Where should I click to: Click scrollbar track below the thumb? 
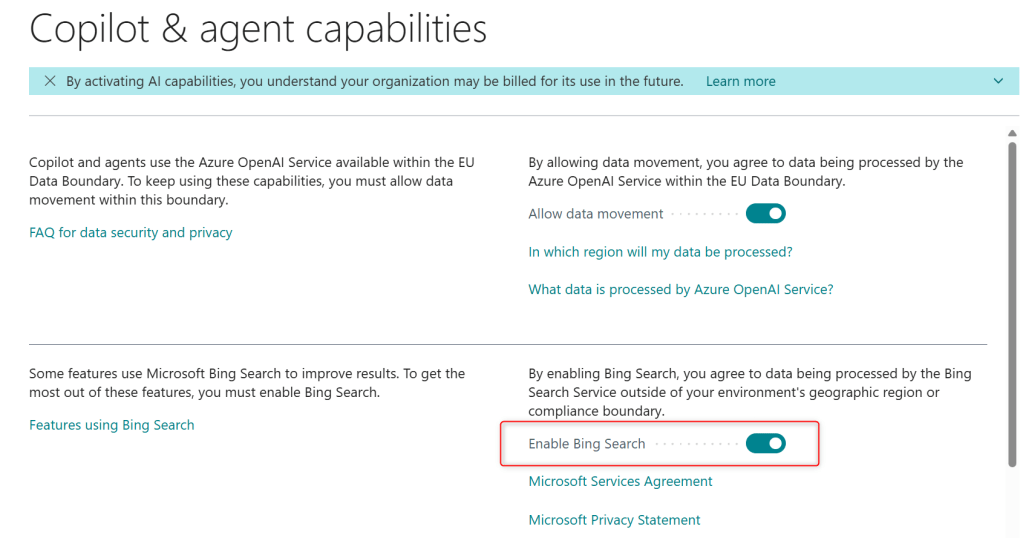point(1013,500)
